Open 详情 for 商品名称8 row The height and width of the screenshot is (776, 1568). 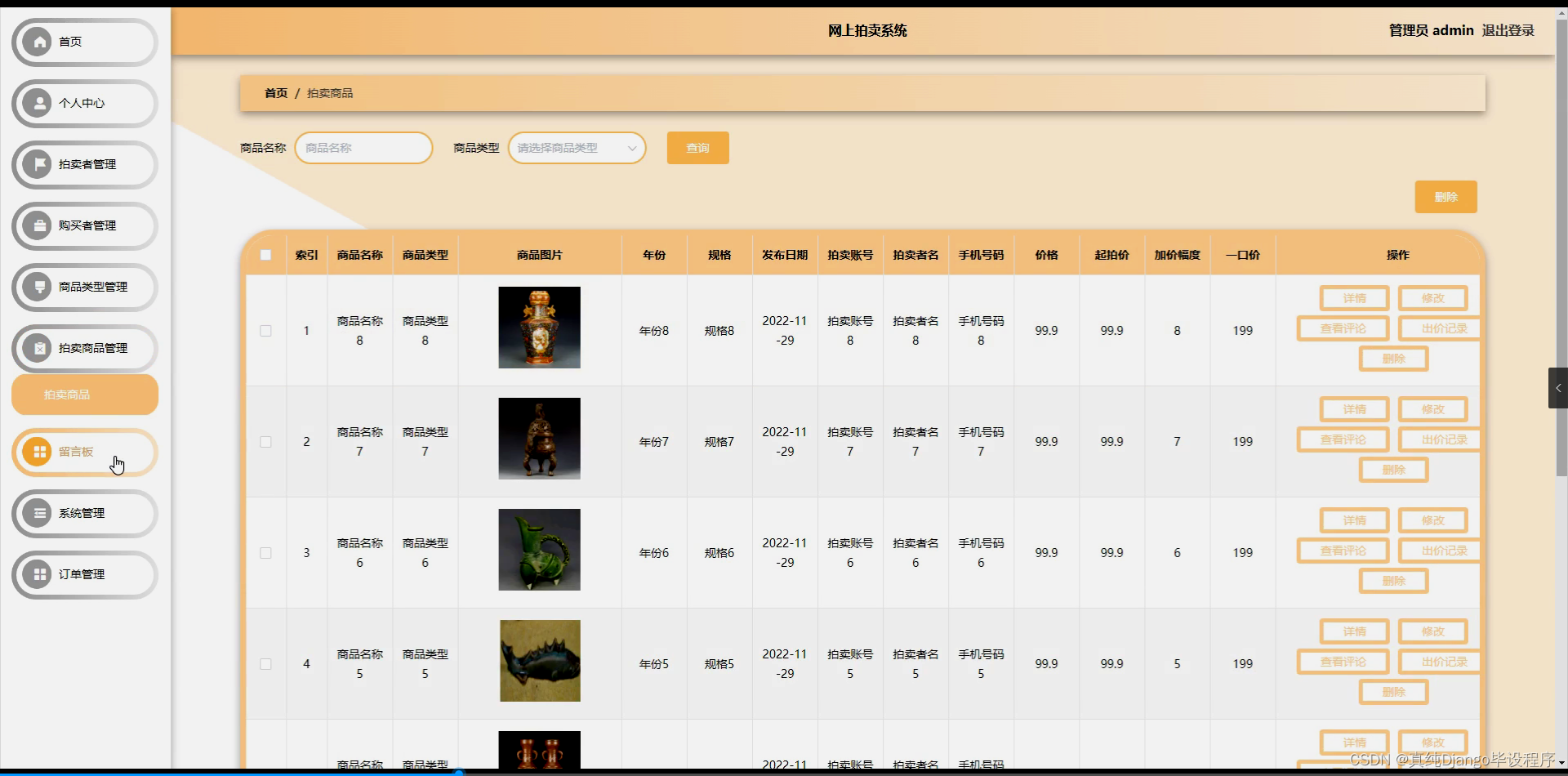point(1354,298)
